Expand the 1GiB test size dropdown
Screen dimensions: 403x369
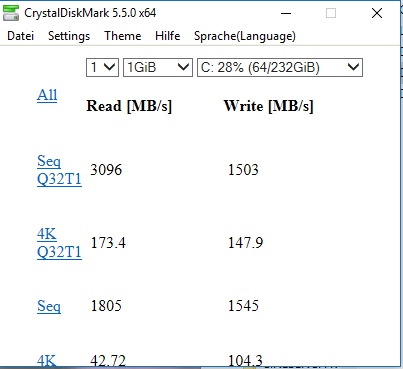point(158,68)
